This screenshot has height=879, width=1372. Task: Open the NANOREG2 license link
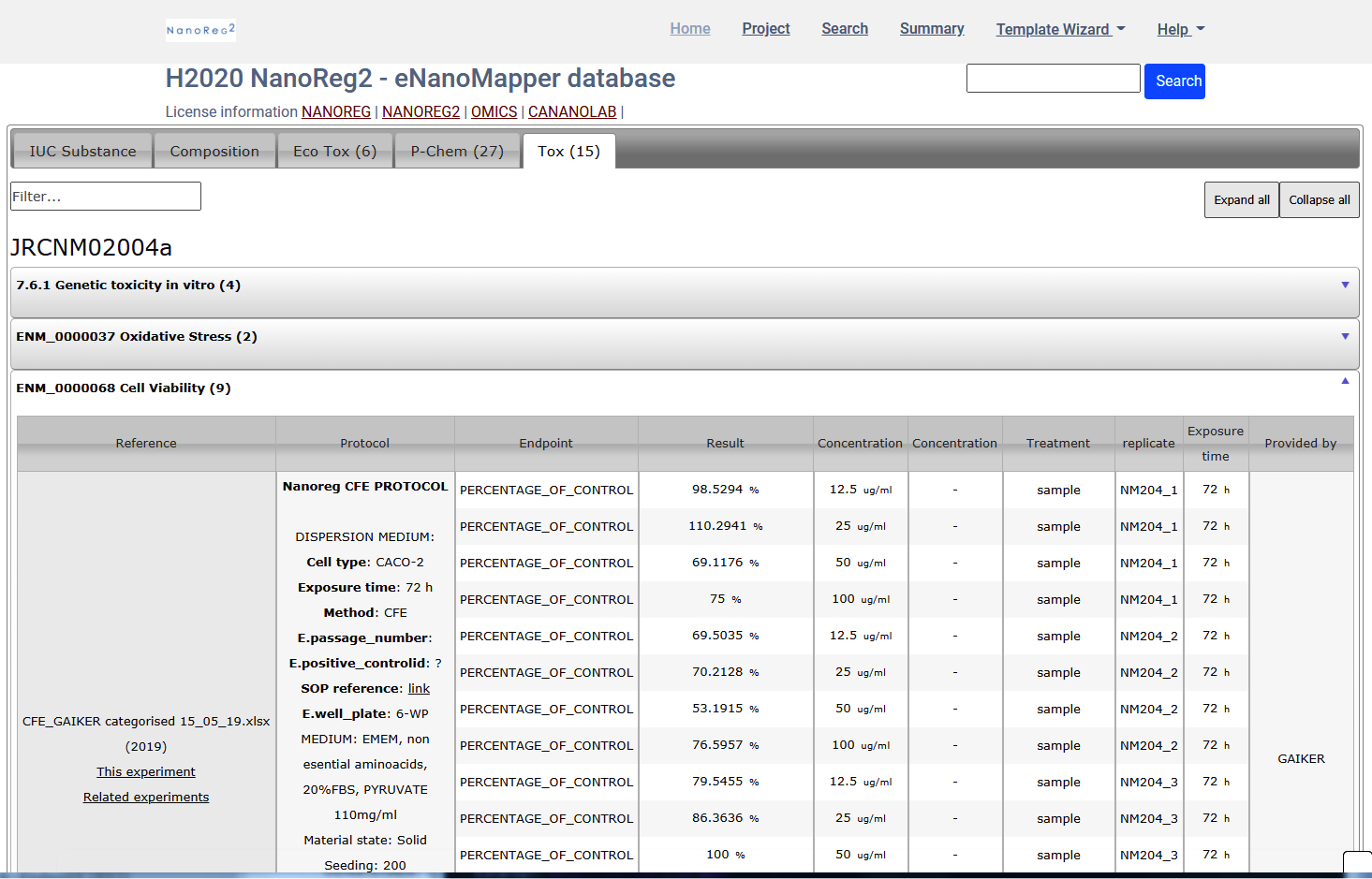coord(420,112)
